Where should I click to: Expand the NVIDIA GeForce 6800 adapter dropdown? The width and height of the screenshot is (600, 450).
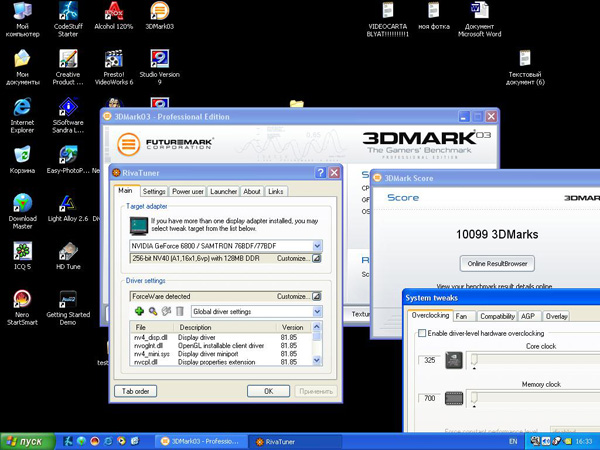click(317, 246)
